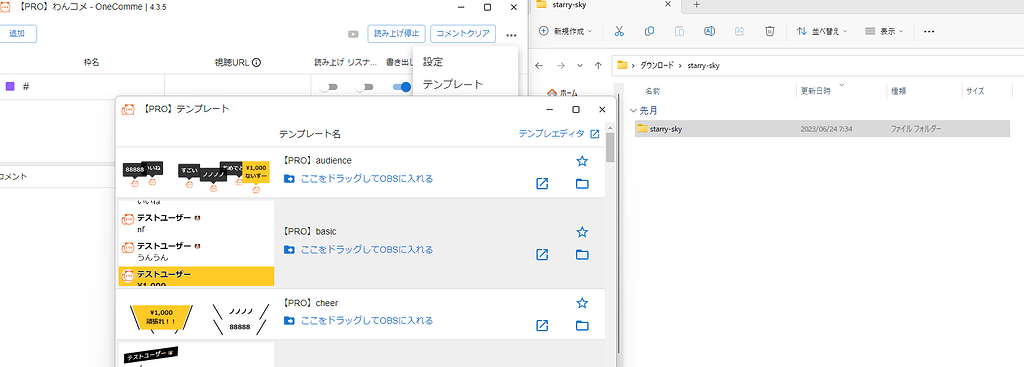The height and width of the screenshot is (367, 1024).
Task: Open the audience template folder
Action: click(582, 184)
